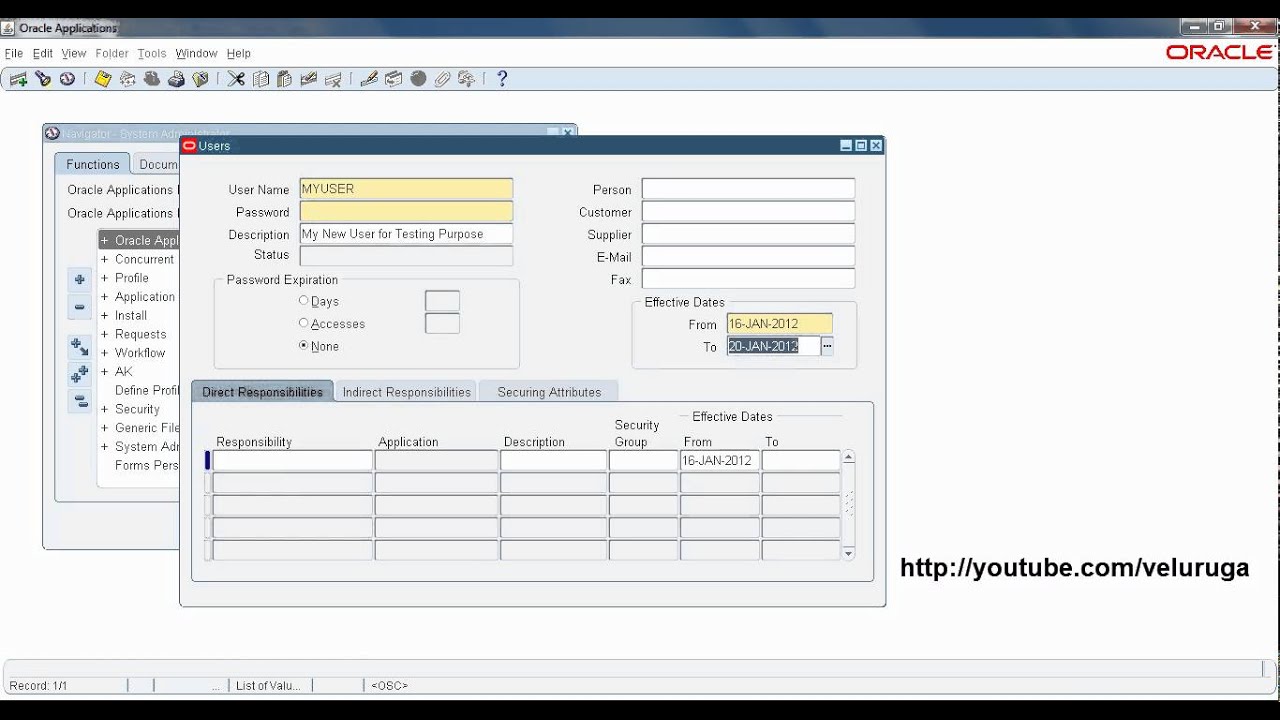Click Navigator's Expand All Children button
The image size is (1280, 720).
(80, 348)
